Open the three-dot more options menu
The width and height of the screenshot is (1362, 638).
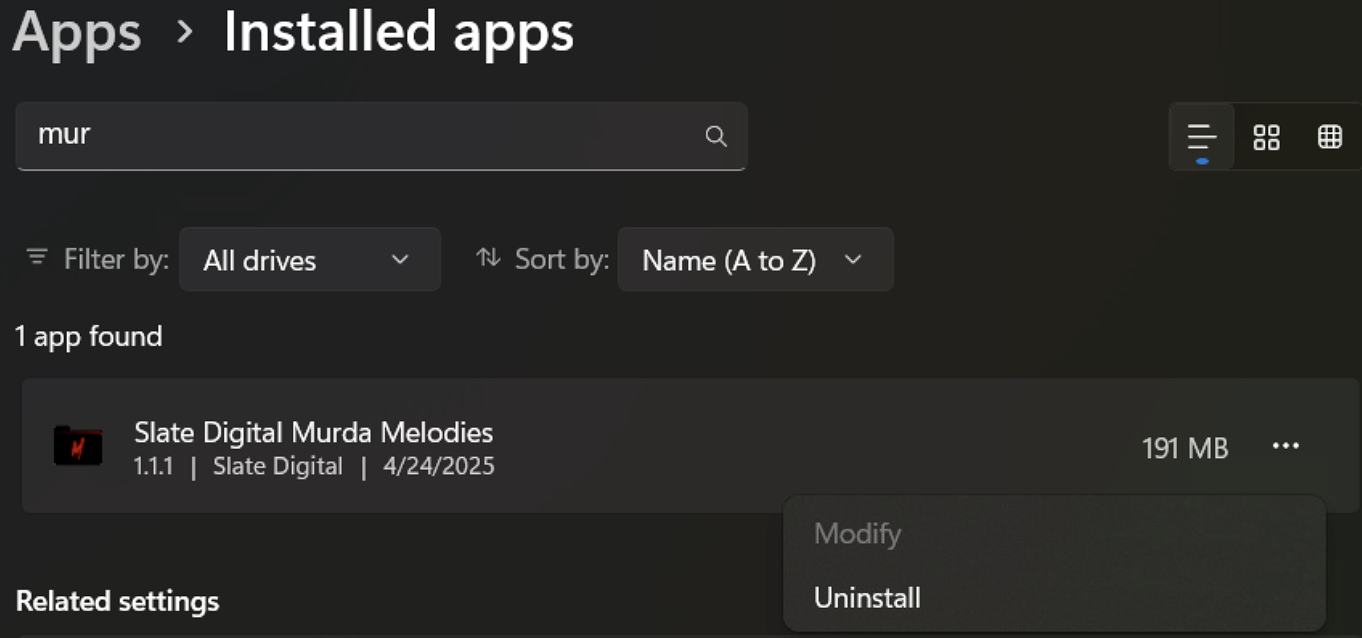click(1285, 446)
